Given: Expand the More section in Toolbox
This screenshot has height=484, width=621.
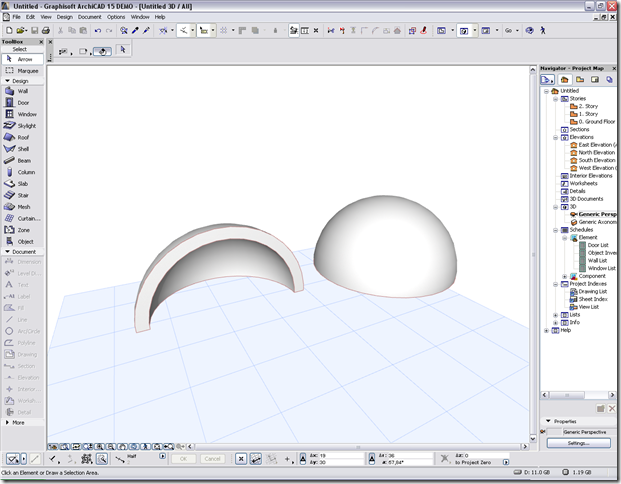Looking at the screenshot, I should click(8, 423).
